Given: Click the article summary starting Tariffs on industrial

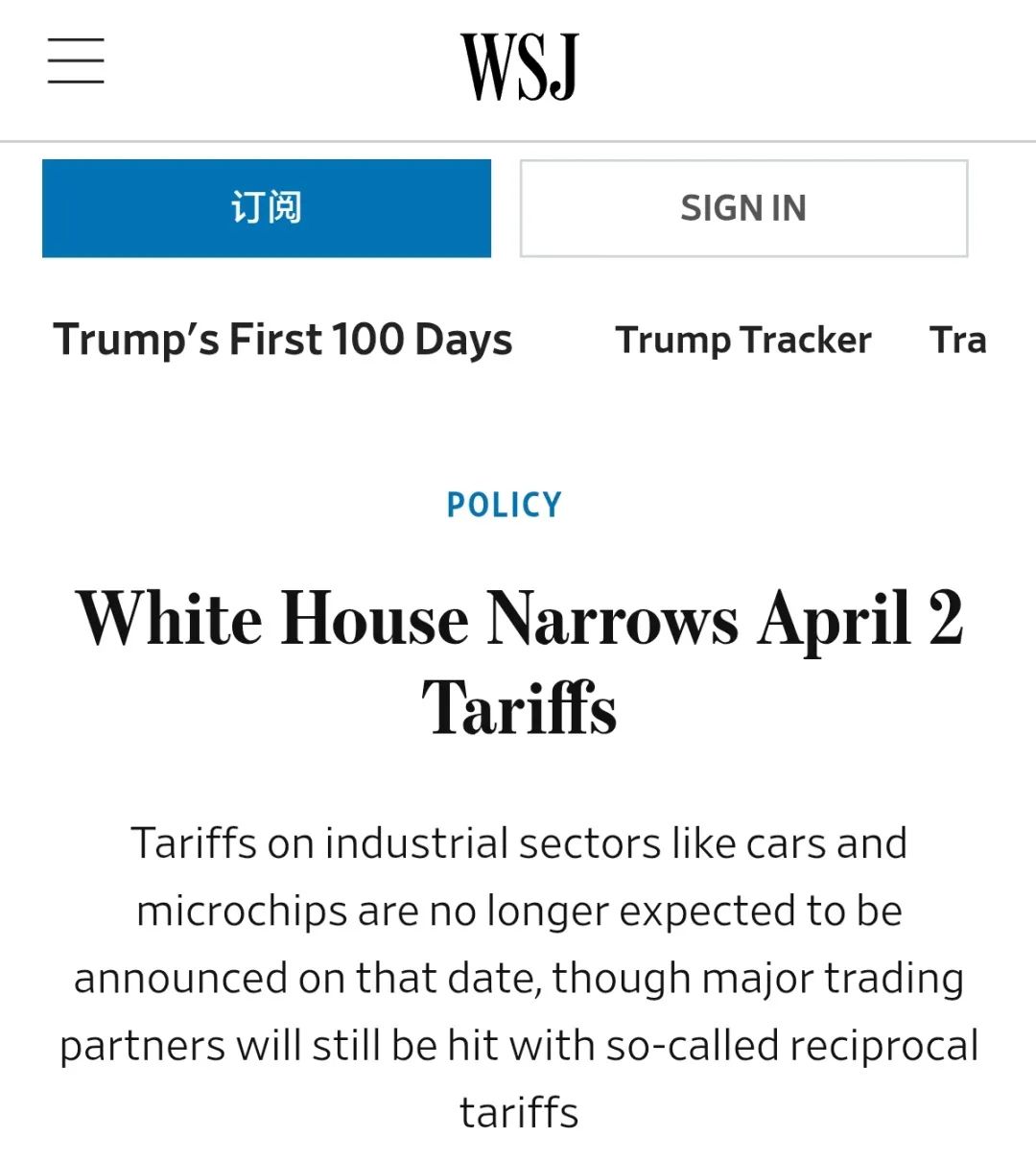Looking at the screenshot, I should coord(519,978).
